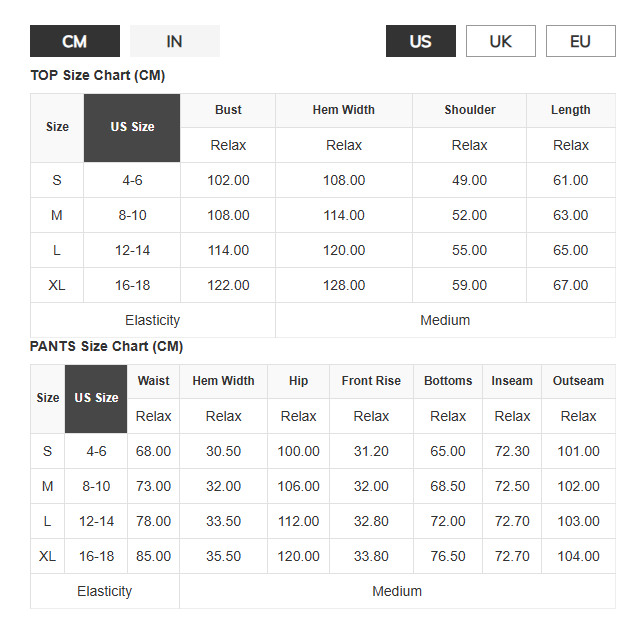Click PANTS chart Outseam column header
The image size is (639, 632).
578,381
